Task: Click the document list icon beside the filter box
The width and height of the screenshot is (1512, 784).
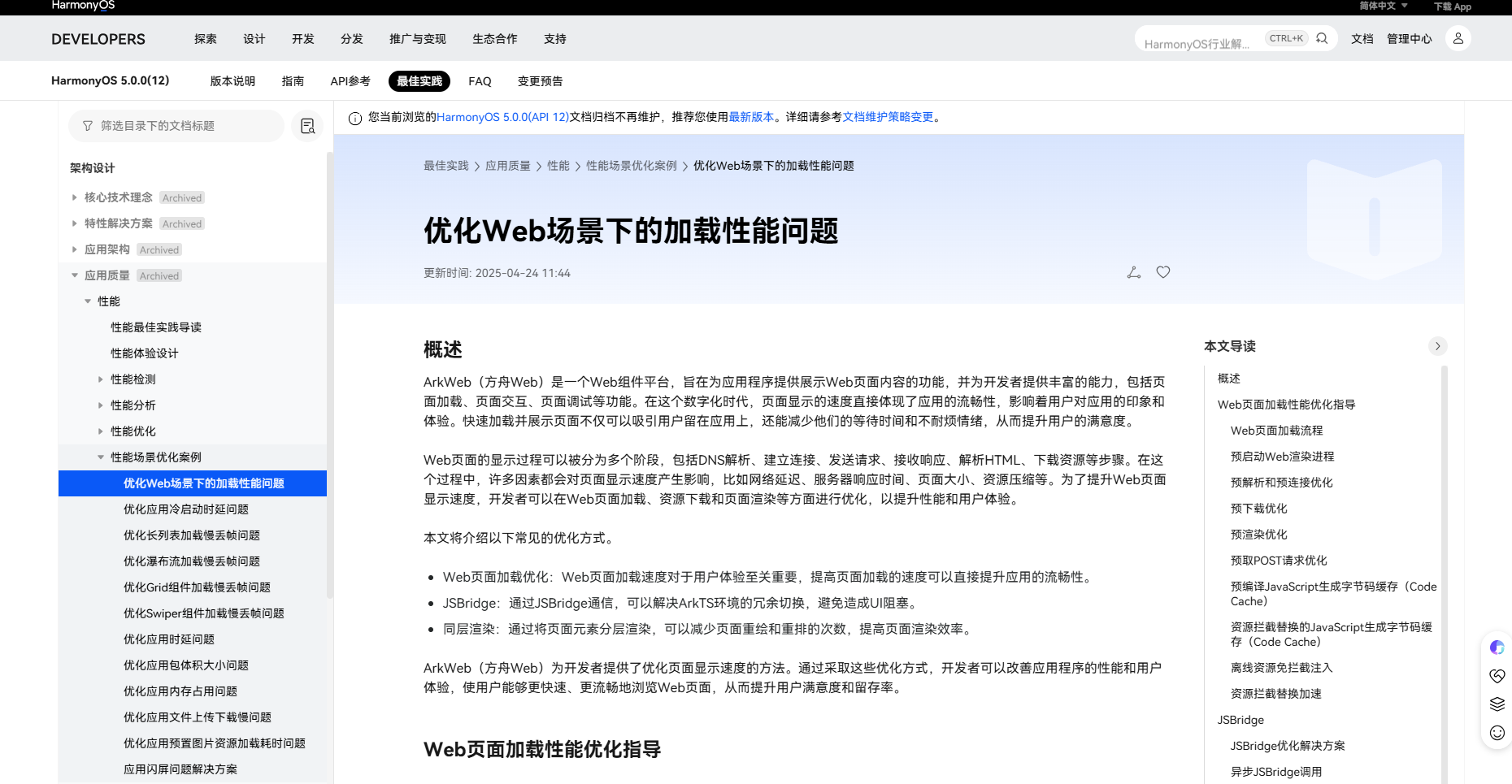Action: (x=307, y=126)
